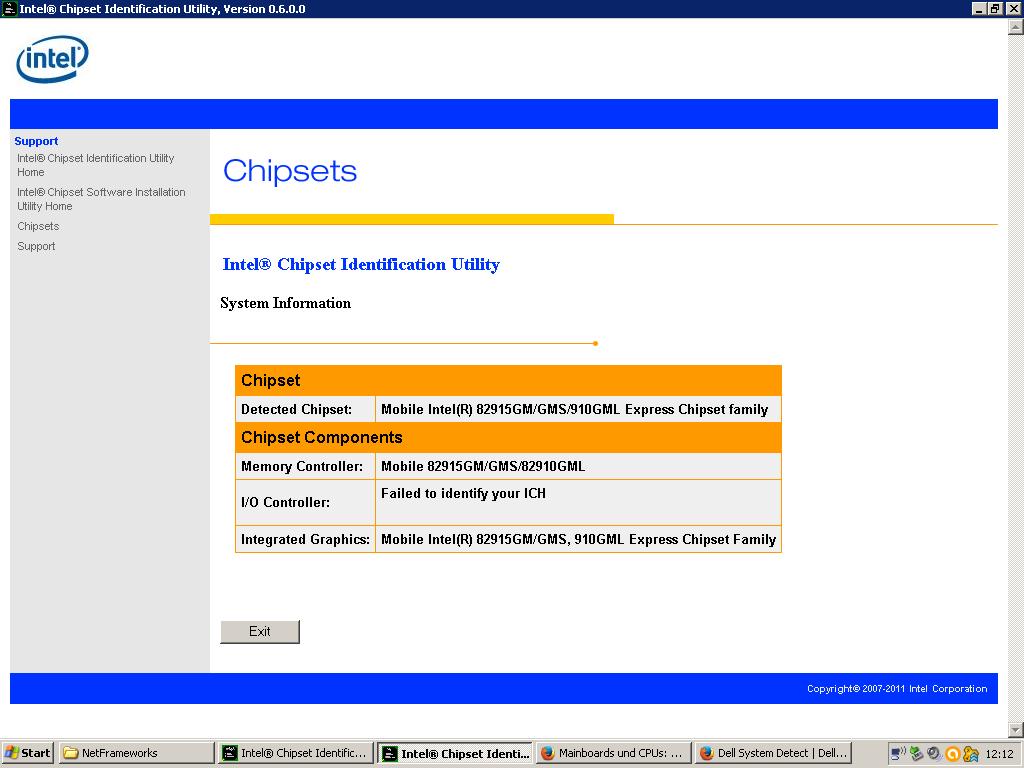This screenshot has width=1024, height=768.
Task: Select the active Intel Chipset Identi... taskbar button
Action: pyautogui.click(x=456, y=753)
